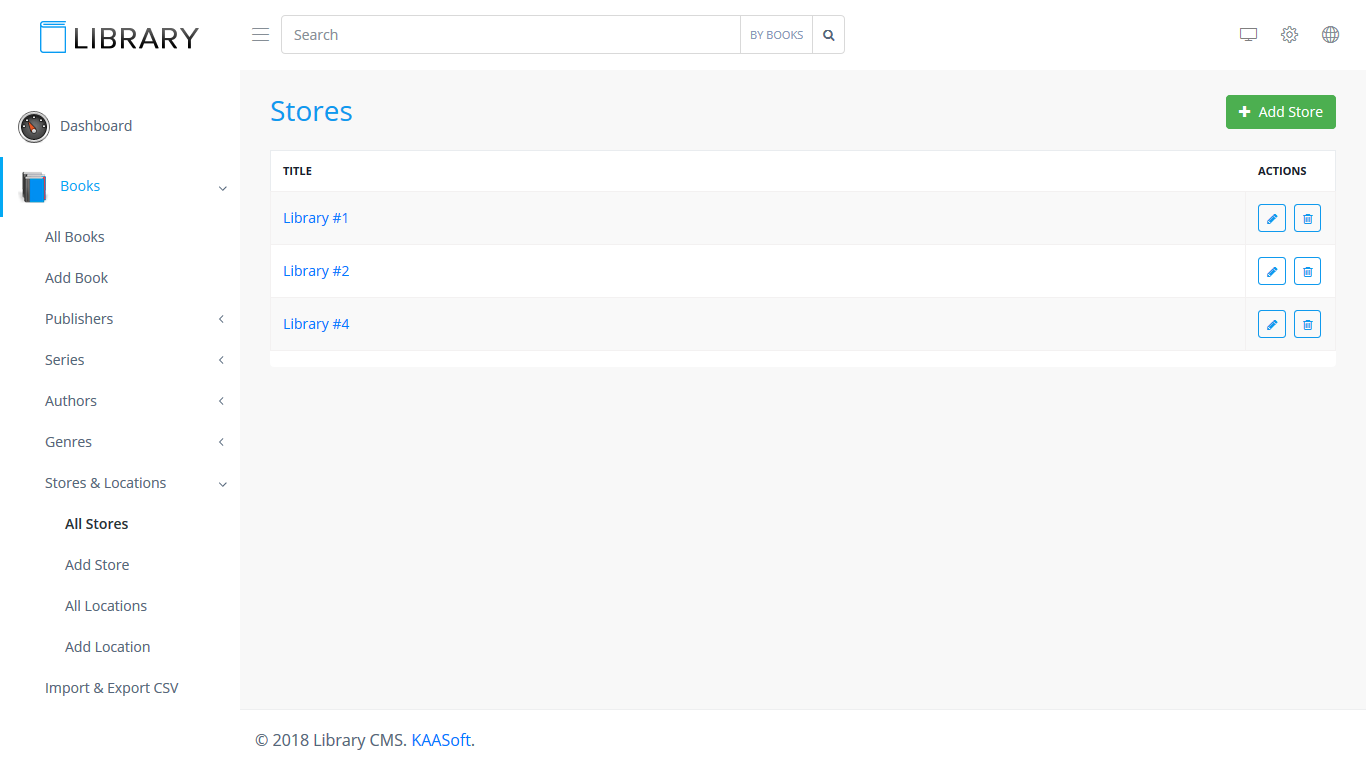Follow the KAASoft footer link
The height and width of the screenshot is (768, 1366).
tap(441, 740)
